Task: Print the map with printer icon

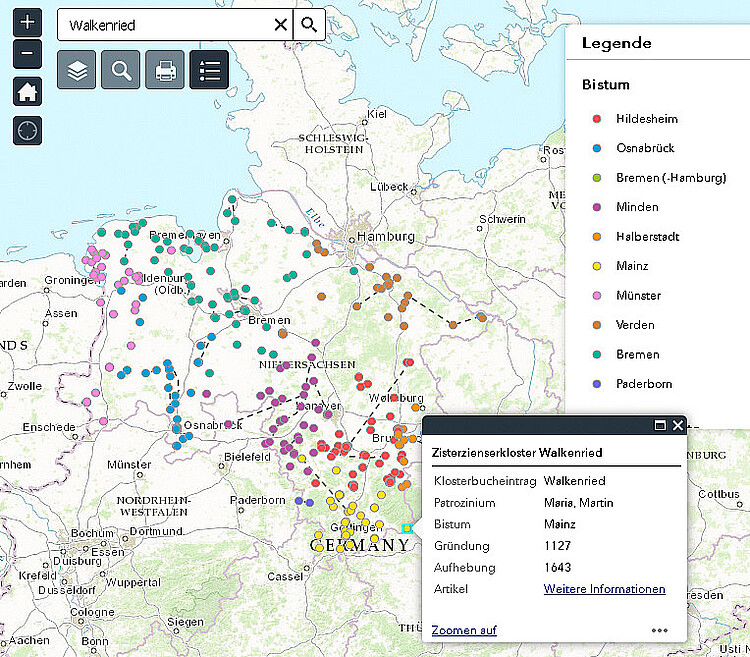Action: [165, 70]
